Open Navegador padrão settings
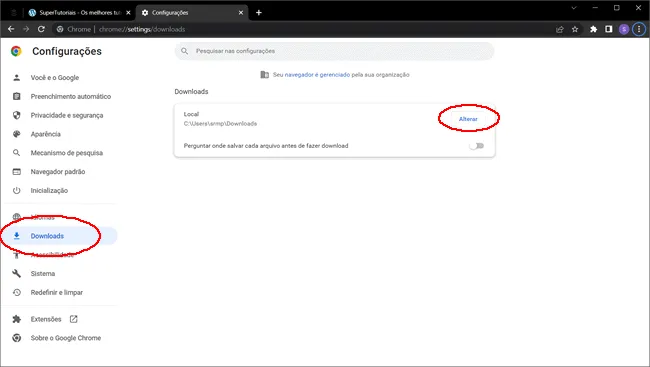Viewport: 650px width, 367px height. click(59, 172)
